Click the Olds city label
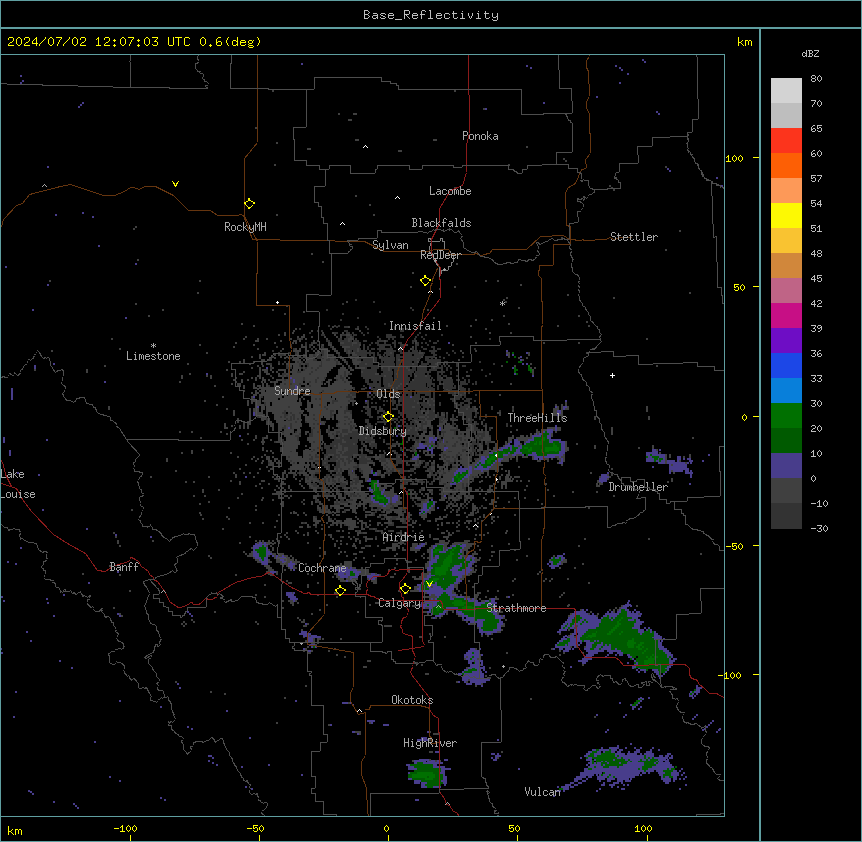 [388, 394]
